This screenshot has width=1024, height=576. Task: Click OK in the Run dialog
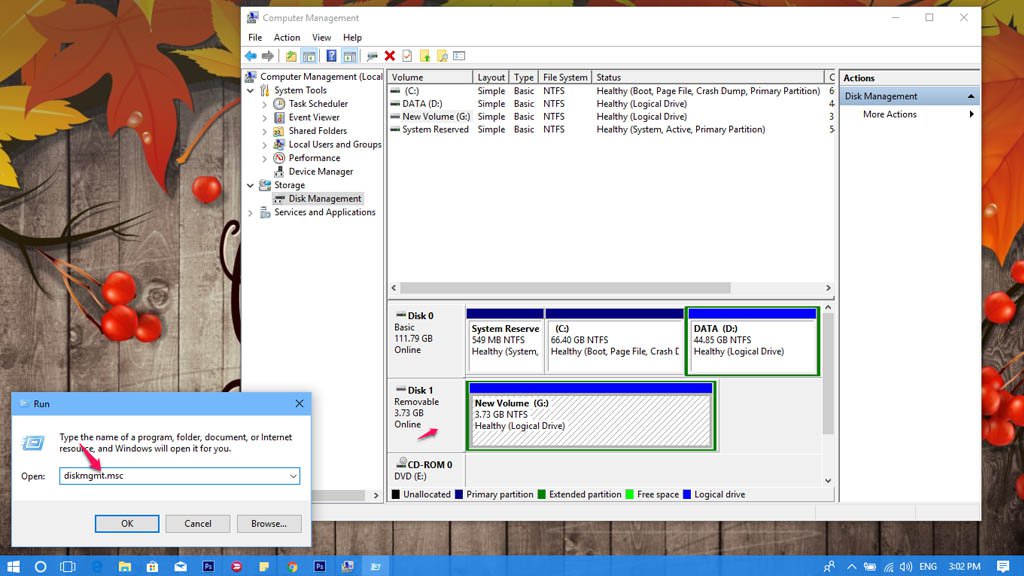click(x=127, y=524)
